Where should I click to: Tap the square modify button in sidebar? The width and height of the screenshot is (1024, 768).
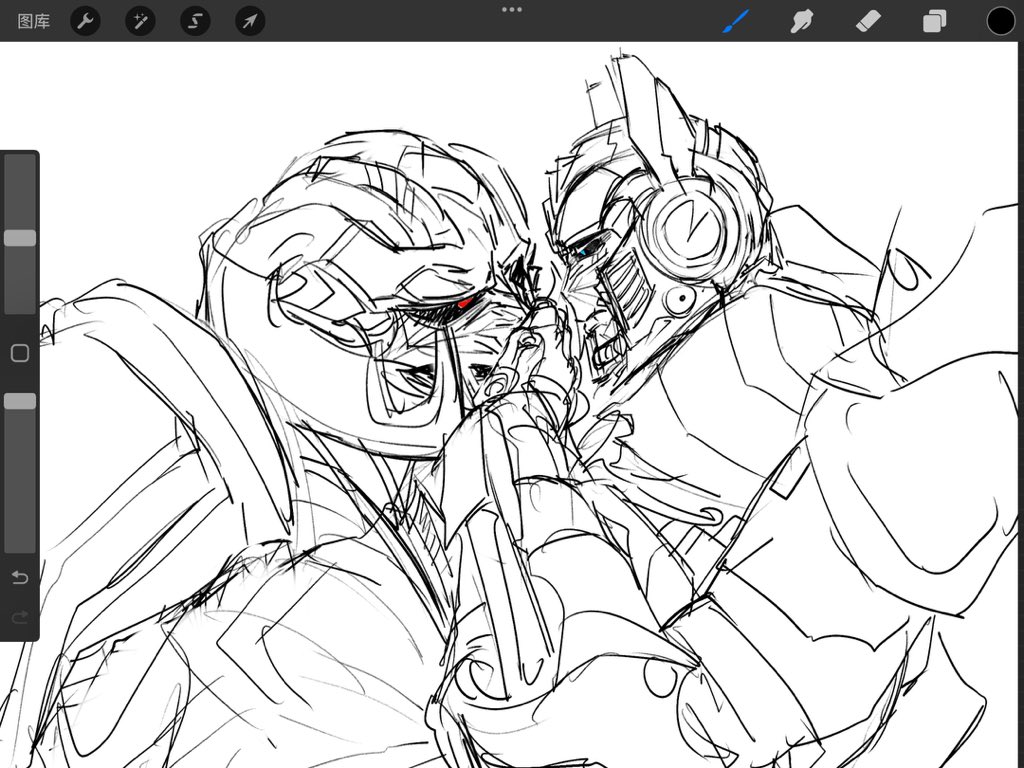(x=20, y=353)
